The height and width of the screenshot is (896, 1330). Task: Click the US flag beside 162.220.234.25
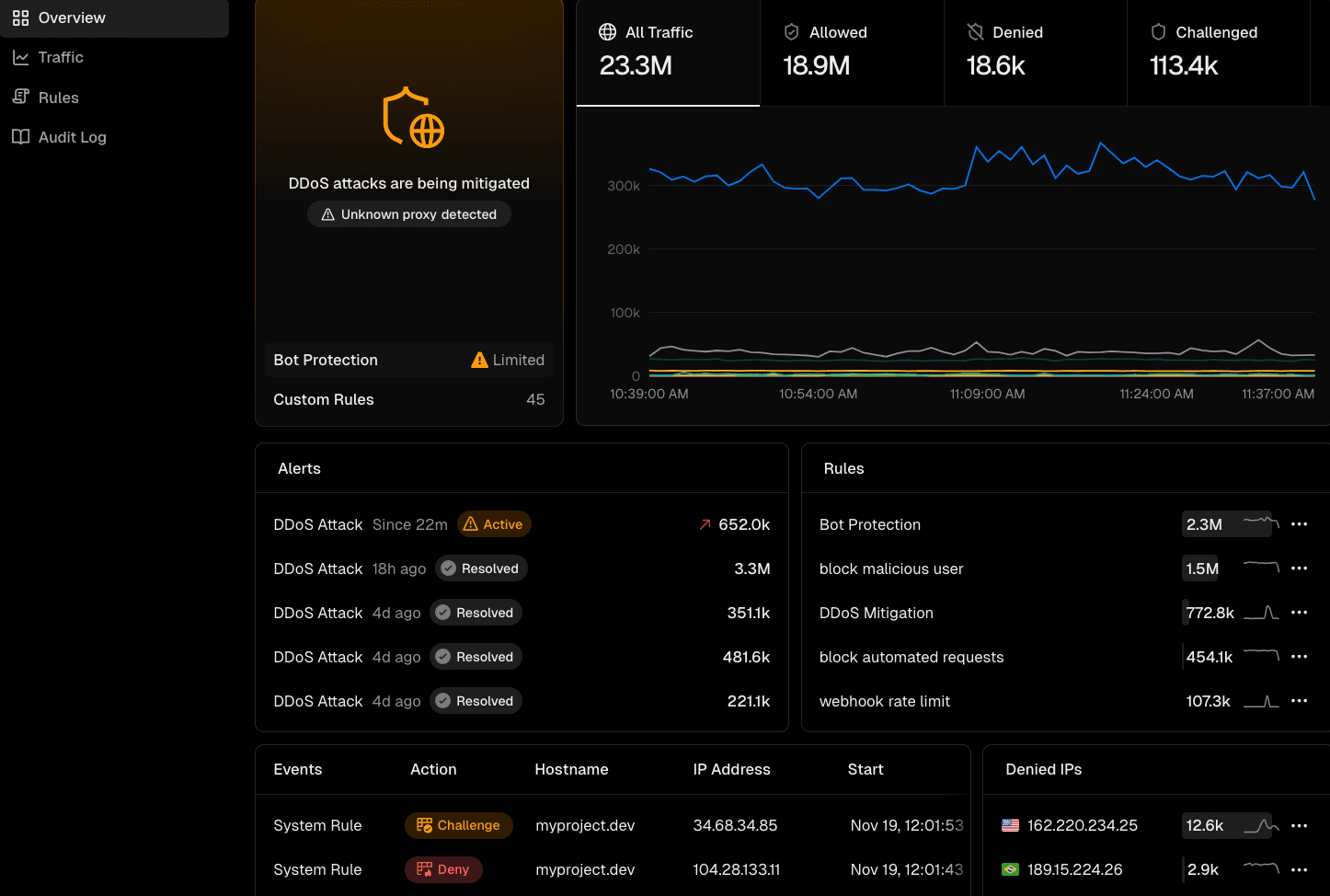pos(1012,825)
